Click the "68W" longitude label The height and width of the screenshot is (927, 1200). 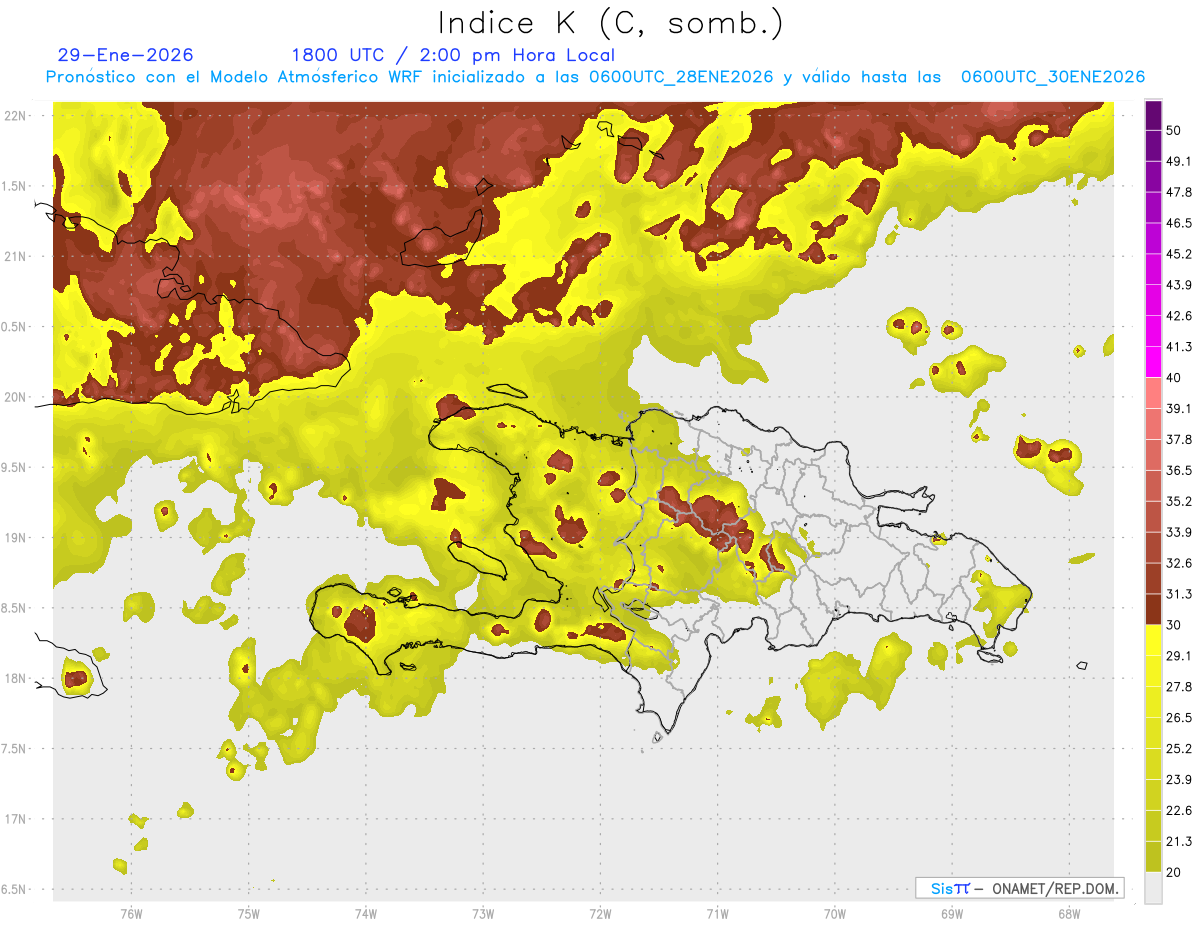coord(1068,913)
